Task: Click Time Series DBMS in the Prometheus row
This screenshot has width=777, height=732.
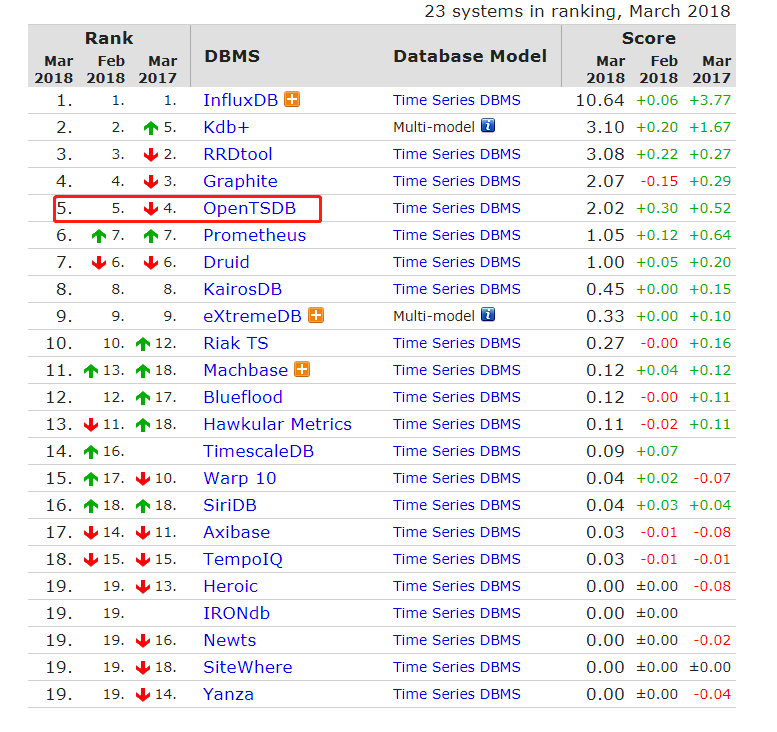Action: [457, 235]
